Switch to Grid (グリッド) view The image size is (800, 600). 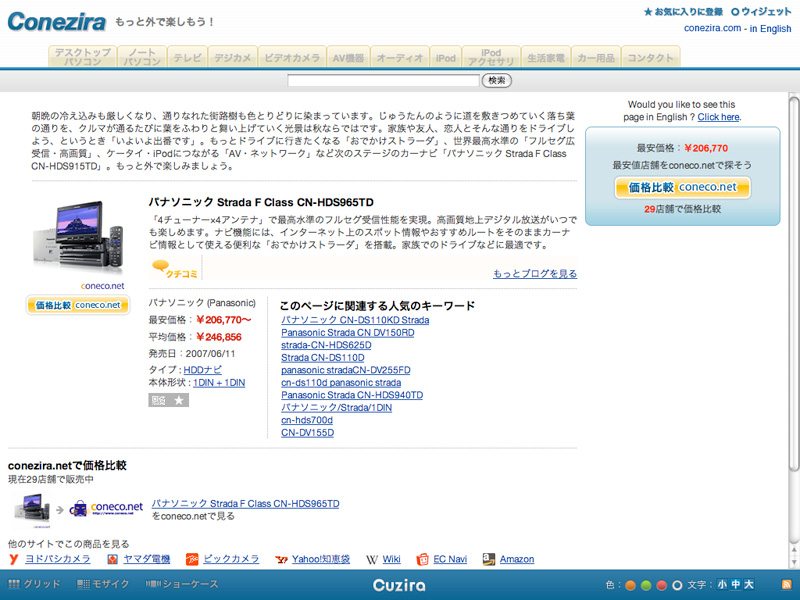click(x=34, y=584)
